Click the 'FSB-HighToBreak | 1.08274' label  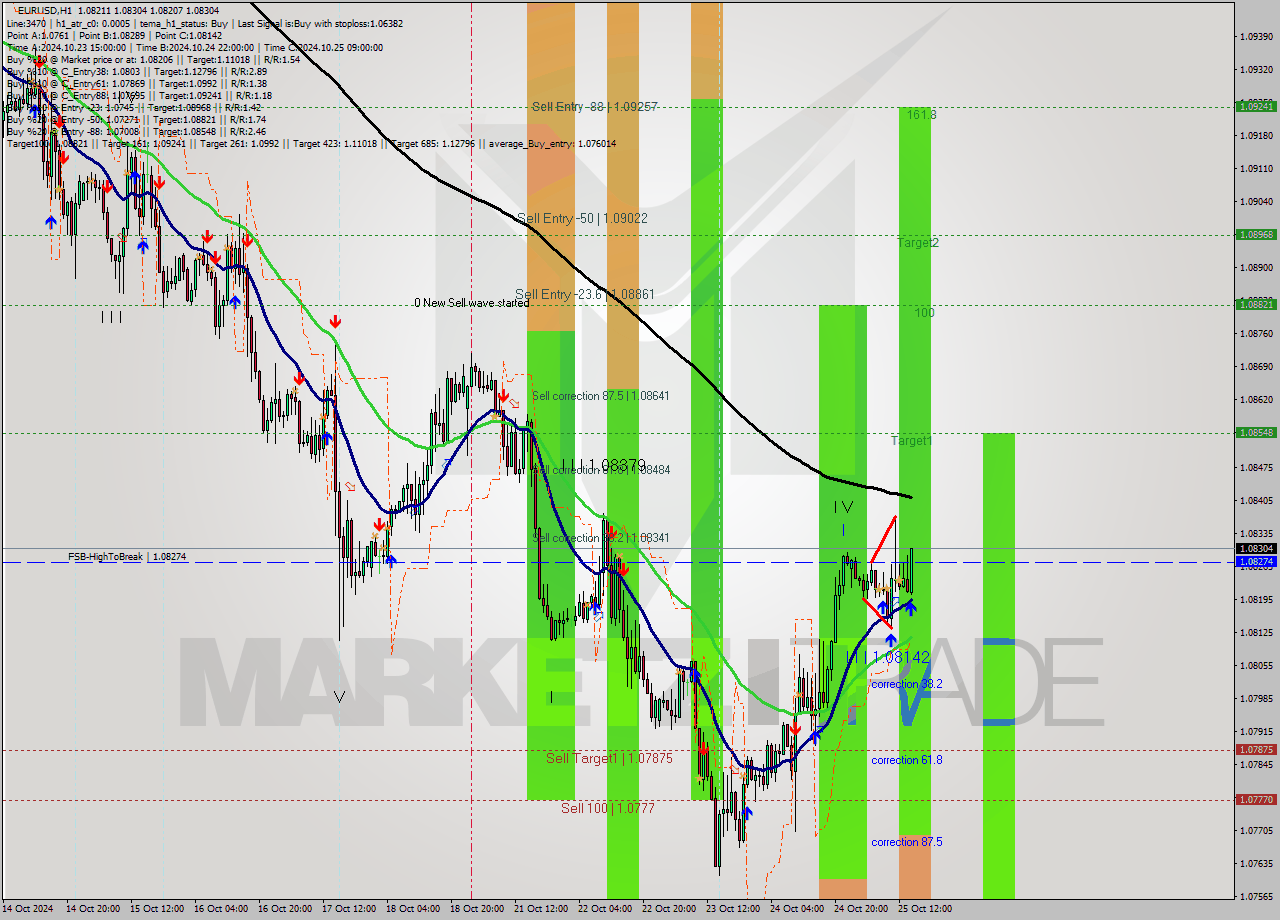[x=127, y=556]
